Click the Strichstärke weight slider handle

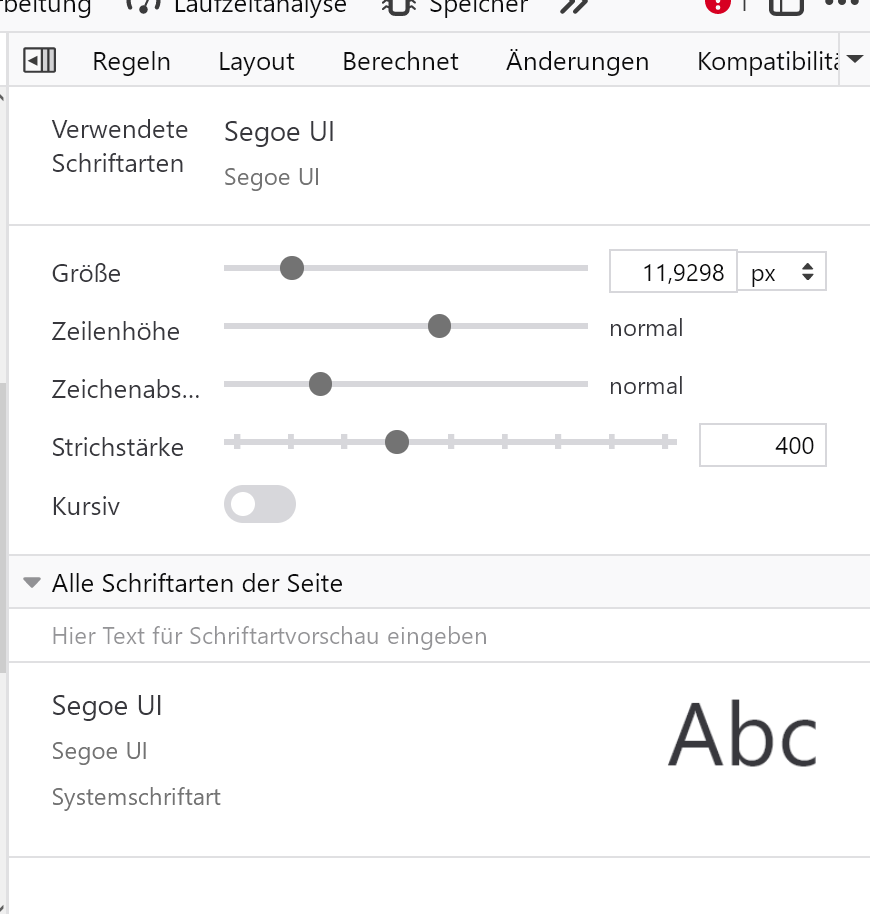(397, 442)
